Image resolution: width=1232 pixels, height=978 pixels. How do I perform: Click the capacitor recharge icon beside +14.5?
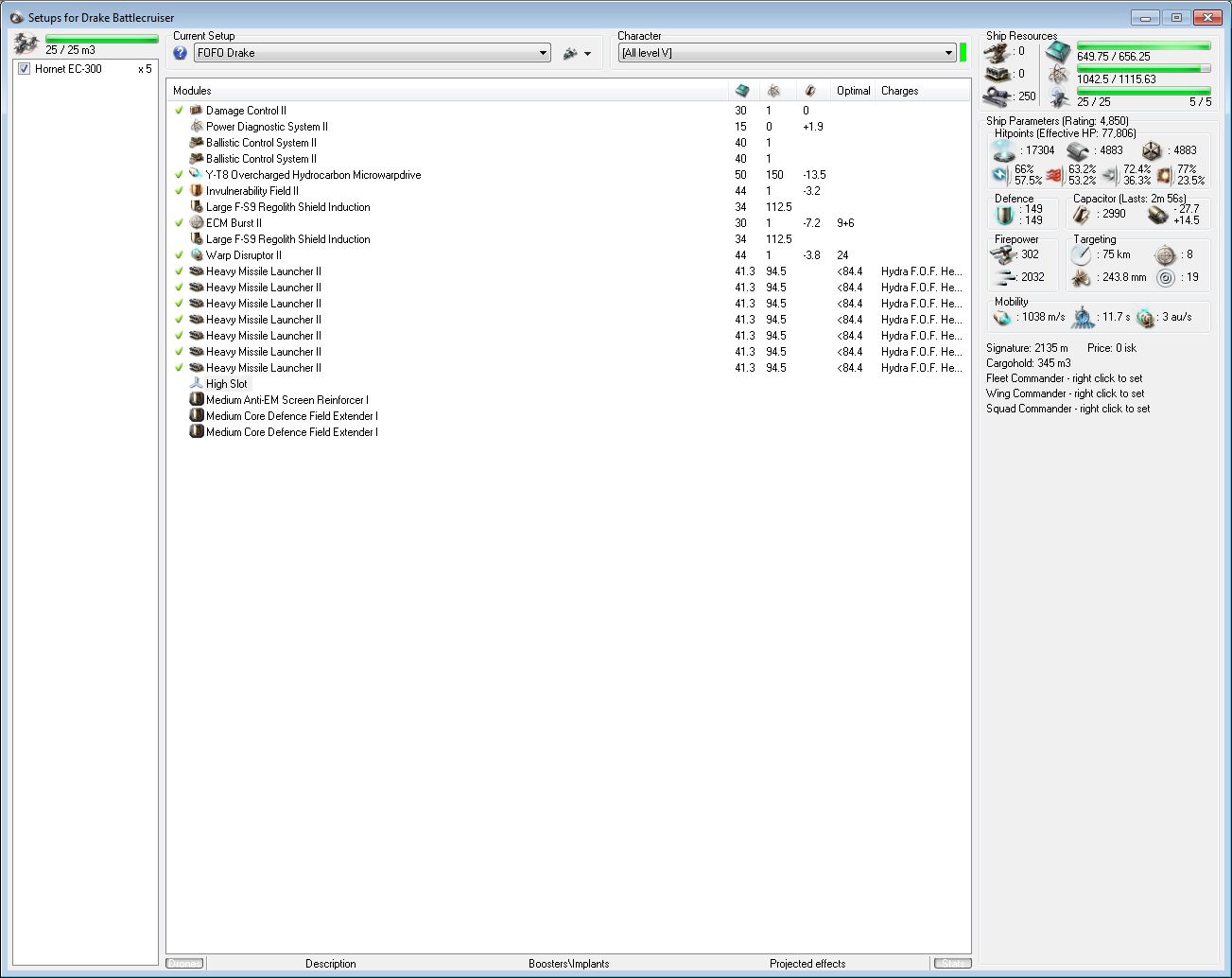click(1157, 215)
